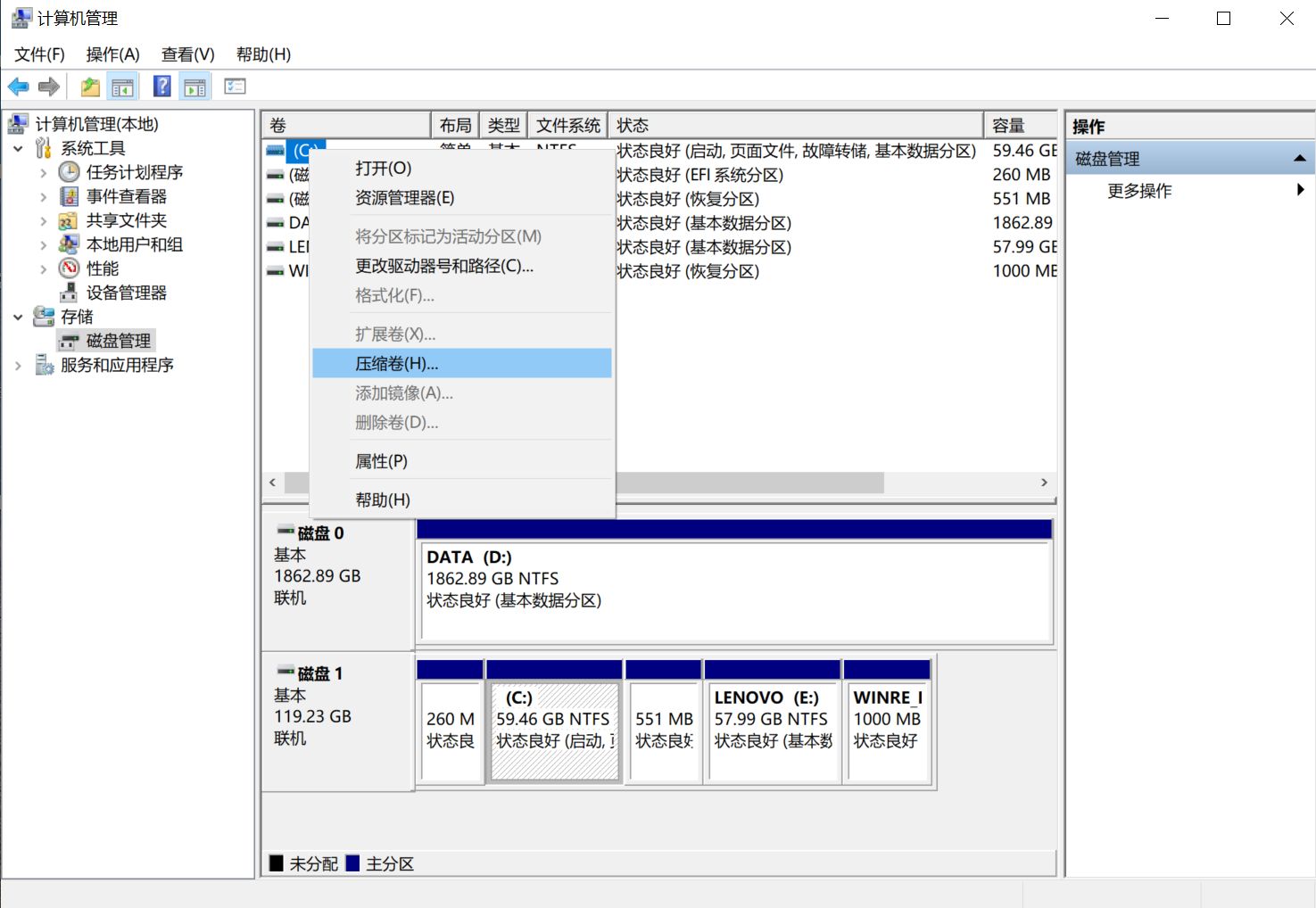Open the 查看(V) menu
This screenshot has width=1316, height=908.
pos(187,54)
